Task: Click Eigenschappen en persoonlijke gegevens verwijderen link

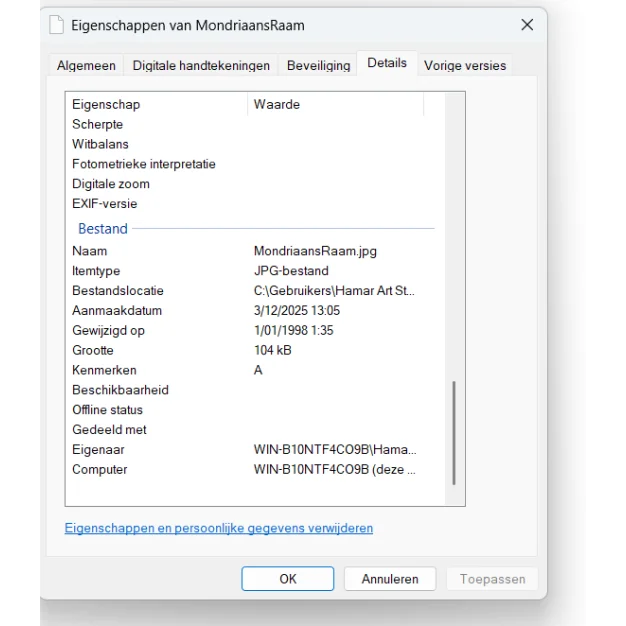Action: (218, 528)
